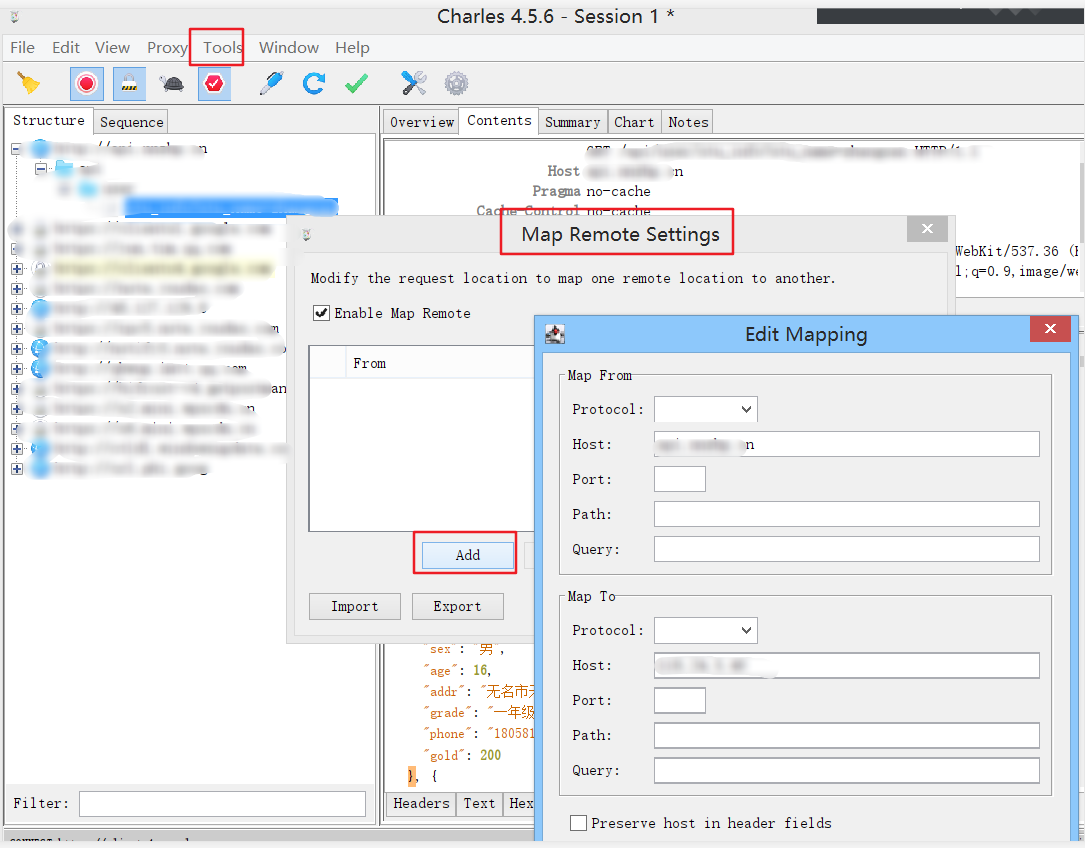This screenshot has width=1085, height=848.
Task: Toggle the red hexagon Breakpoints icon
Action: pyautogui.click(x=215, y=84)
